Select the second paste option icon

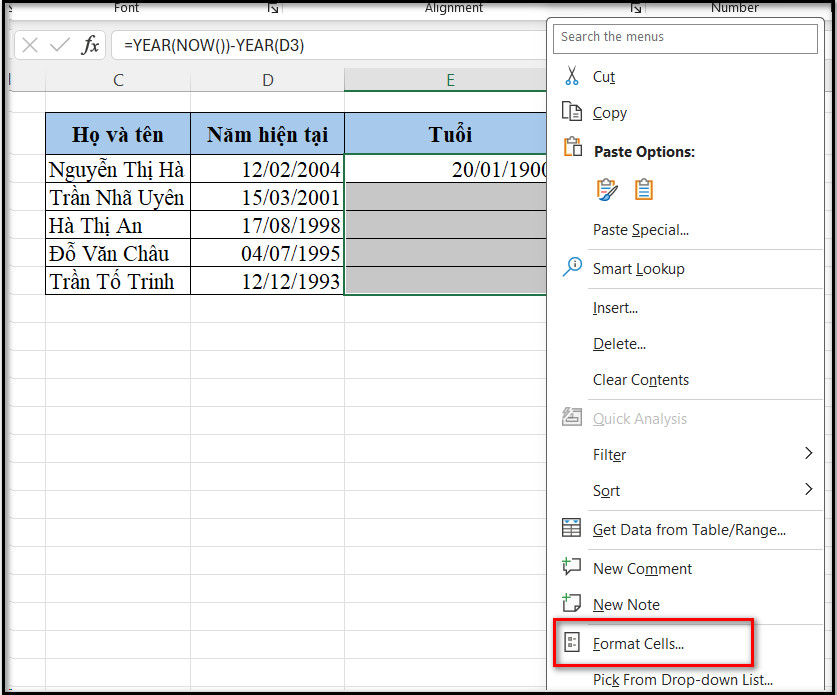click(x=643, y=189)
